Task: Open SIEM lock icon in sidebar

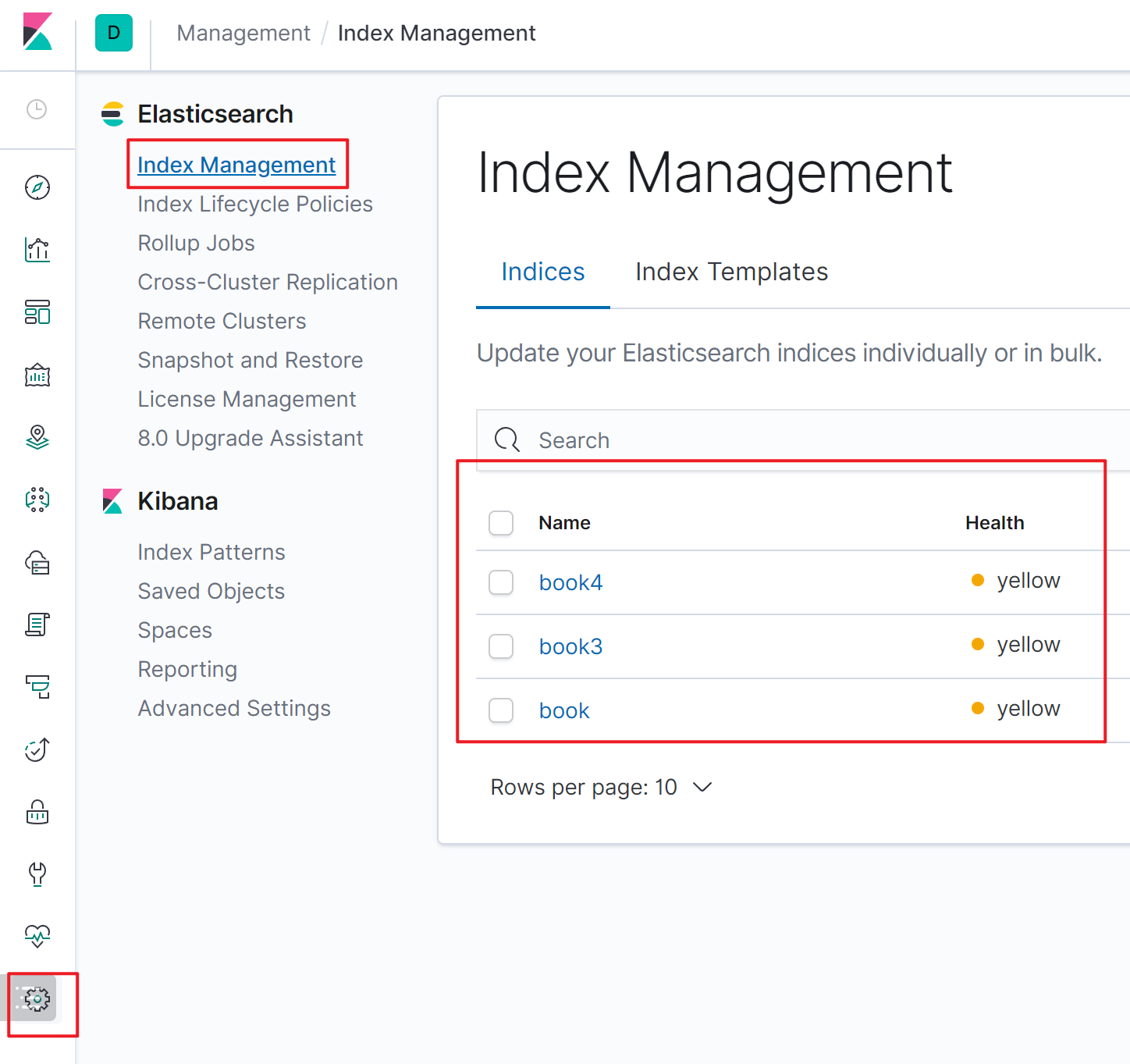Action: [37, 812]
